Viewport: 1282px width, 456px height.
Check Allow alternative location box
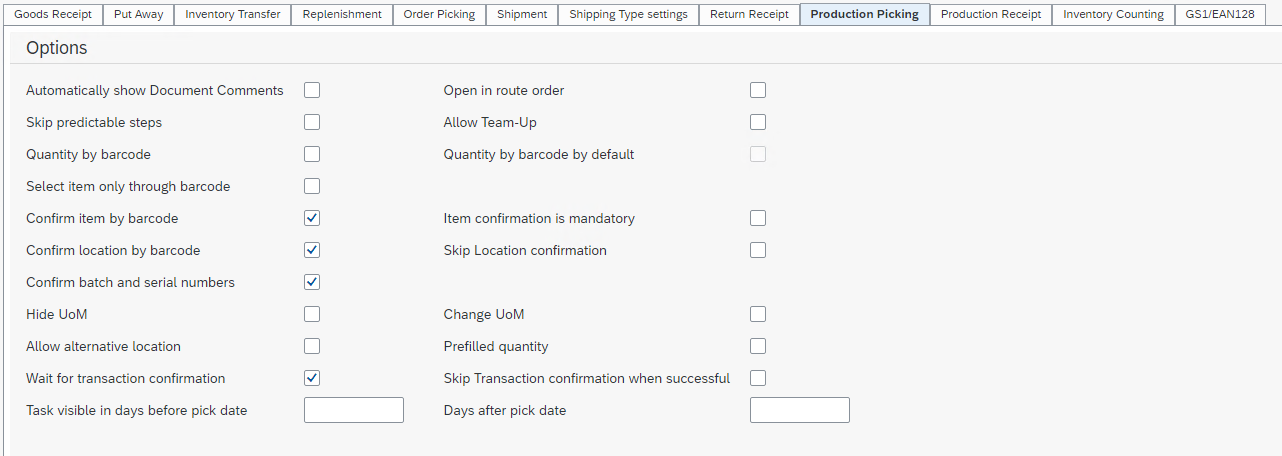pyautogui.click(x=312, y=346)
